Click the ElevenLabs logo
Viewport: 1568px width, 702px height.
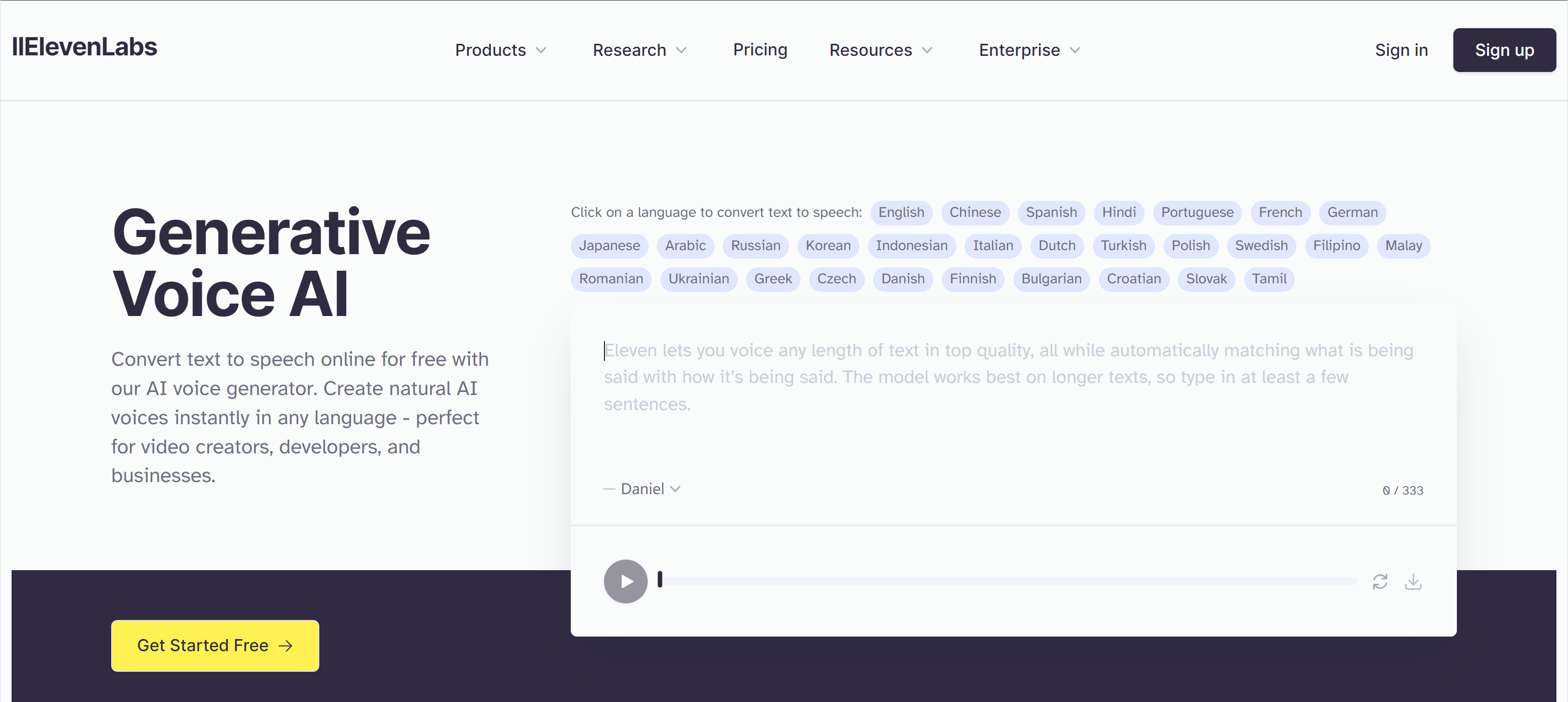84,47
